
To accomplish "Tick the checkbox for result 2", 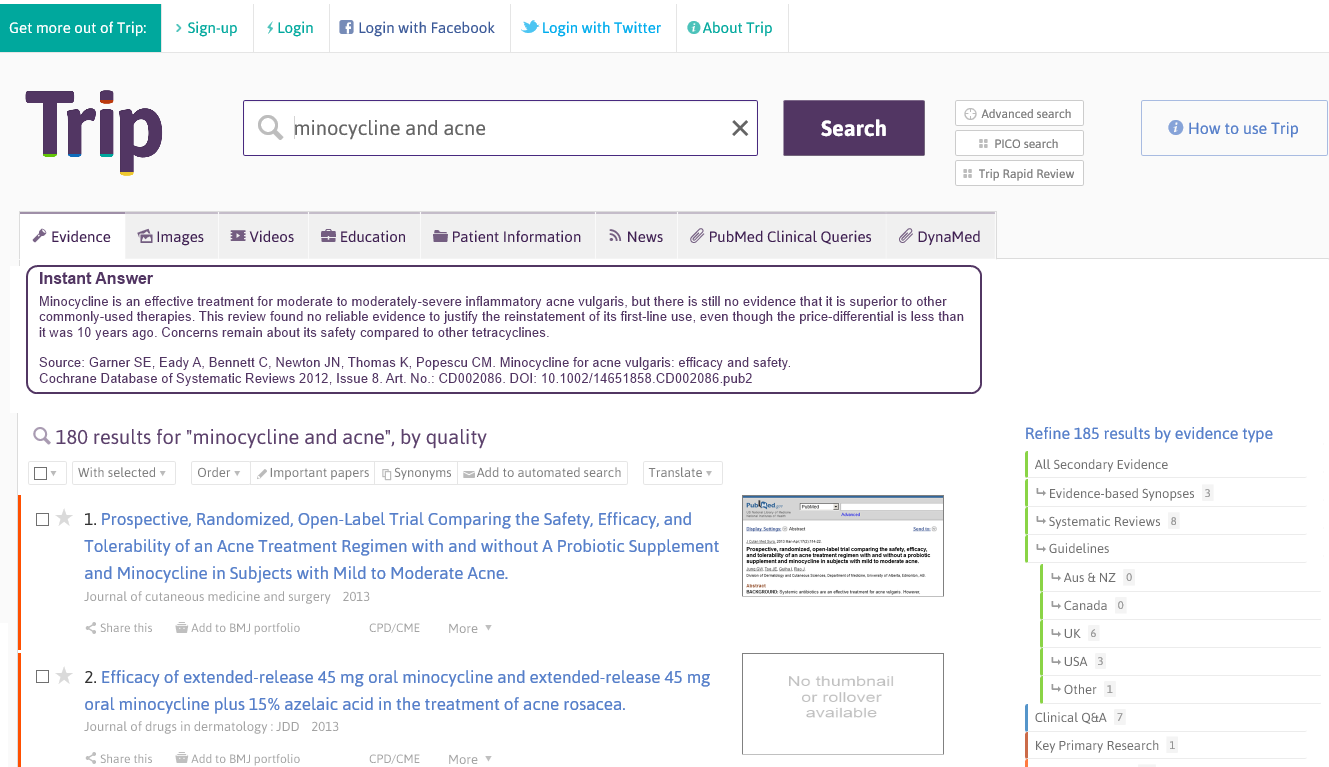I will pos(42,677).
